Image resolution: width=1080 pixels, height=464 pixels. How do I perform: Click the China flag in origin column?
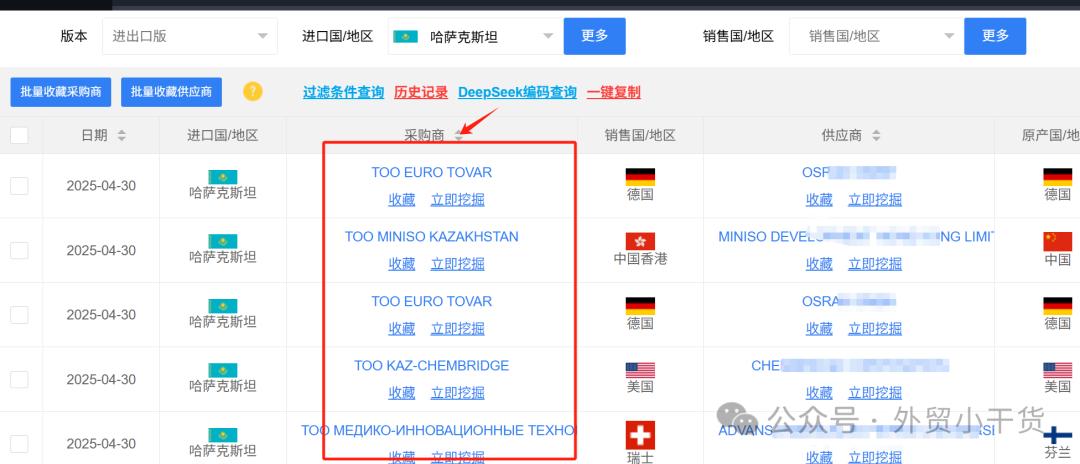pyautogui.click(x=1057, y=241)
